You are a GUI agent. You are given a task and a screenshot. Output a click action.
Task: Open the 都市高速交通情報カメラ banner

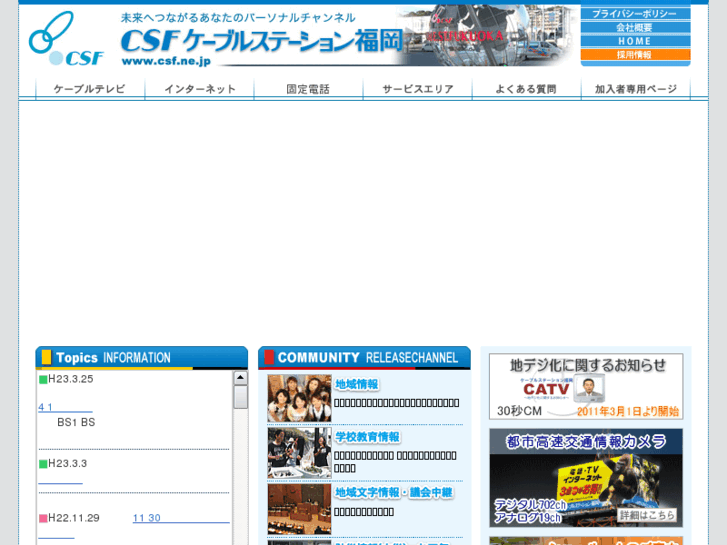[x=586, y=478]
